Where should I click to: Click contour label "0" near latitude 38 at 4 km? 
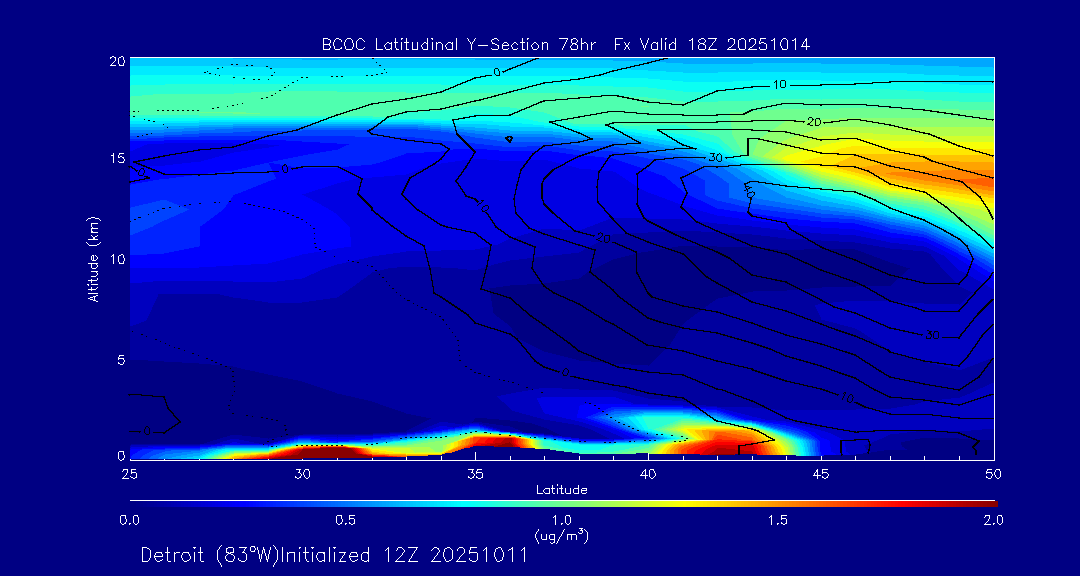coord(565,373)
